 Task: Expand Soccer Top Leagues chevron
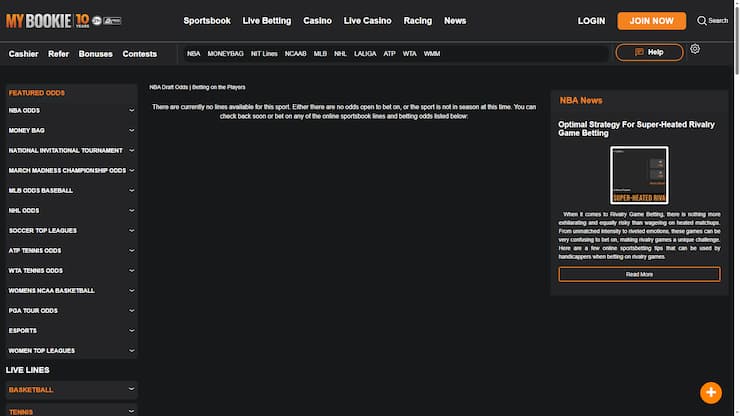pos(132,230)
